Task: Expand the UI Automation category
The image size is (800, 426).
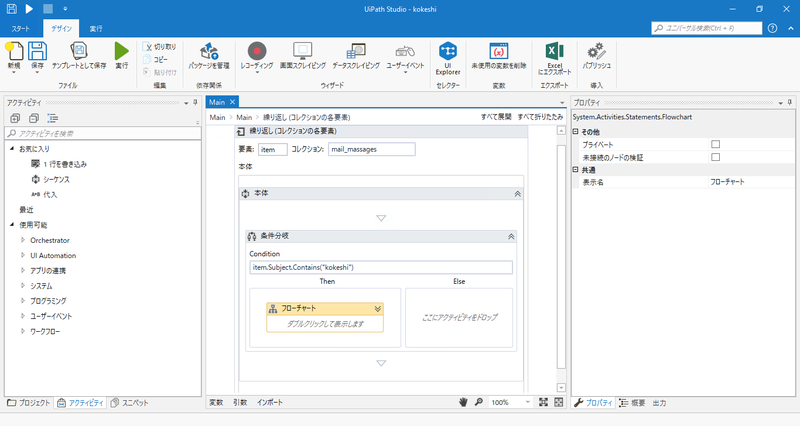Action: pyautogui.click(x=22, y=255)
